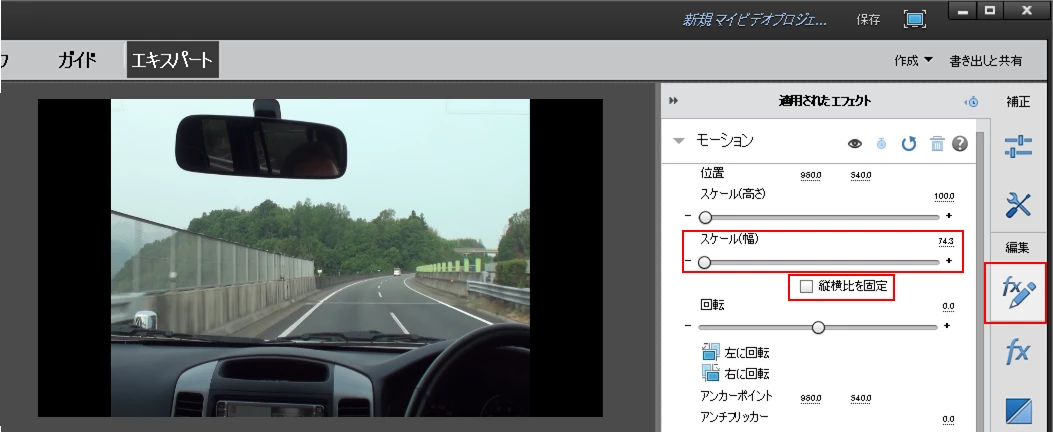Screen dimensions: 1053x432
Task: Delete Motion effect with trash icon
Action: click(x=937, y=143)
